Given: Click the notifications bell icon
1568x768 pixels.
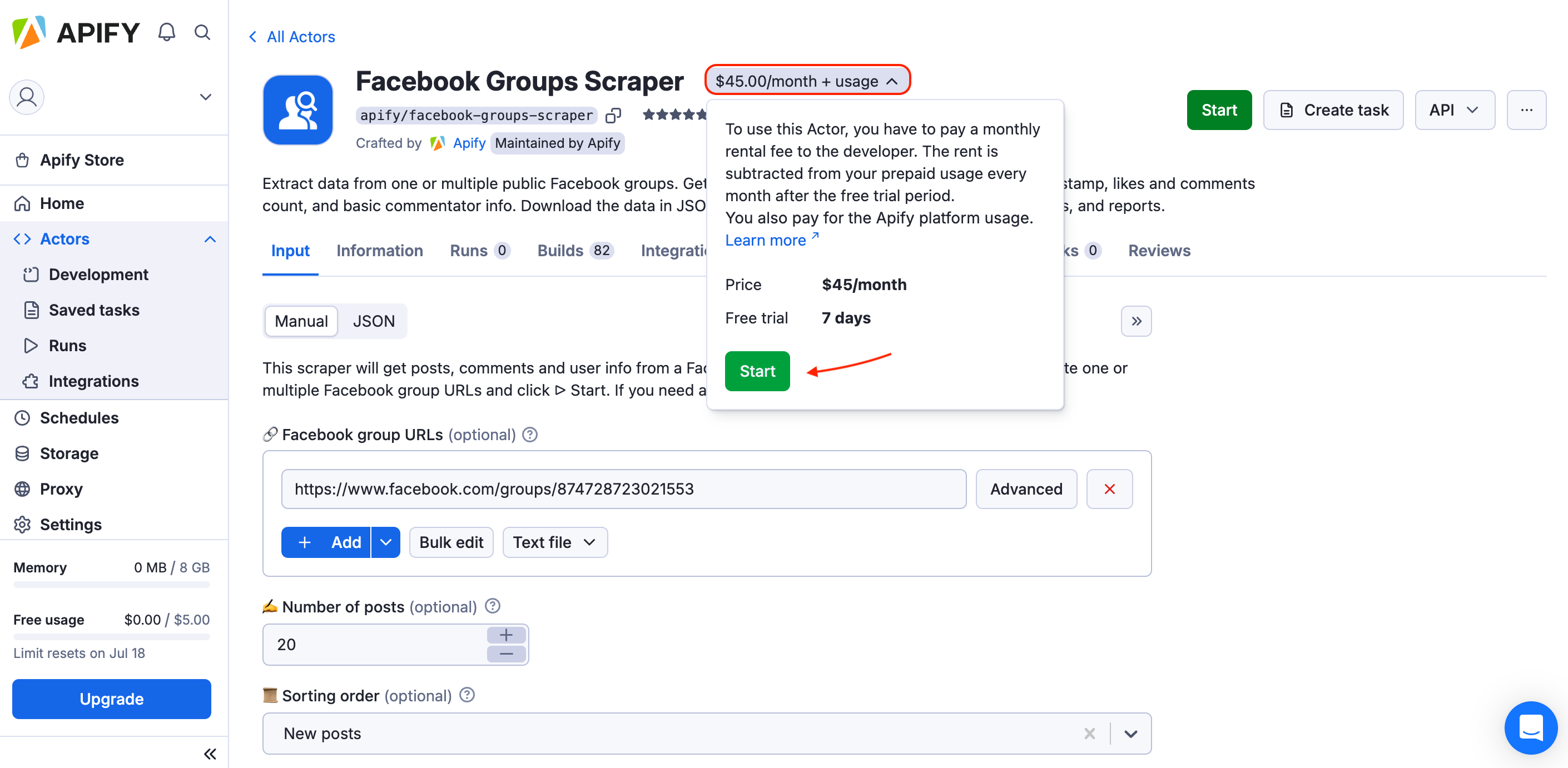Looking at the screenshot, I should 166,32.
